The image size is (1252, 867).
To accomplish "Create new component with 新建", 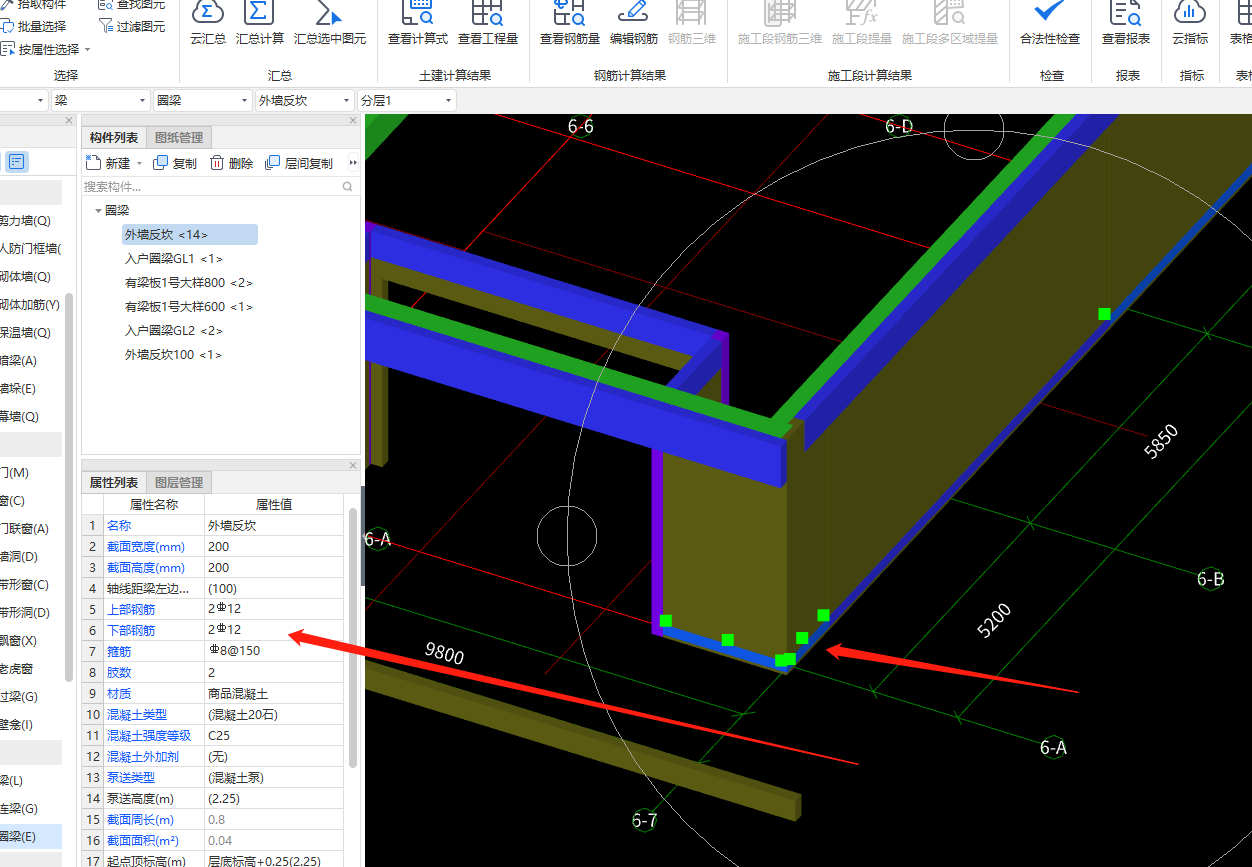I will pyautogui.click(x=109, y=163).
